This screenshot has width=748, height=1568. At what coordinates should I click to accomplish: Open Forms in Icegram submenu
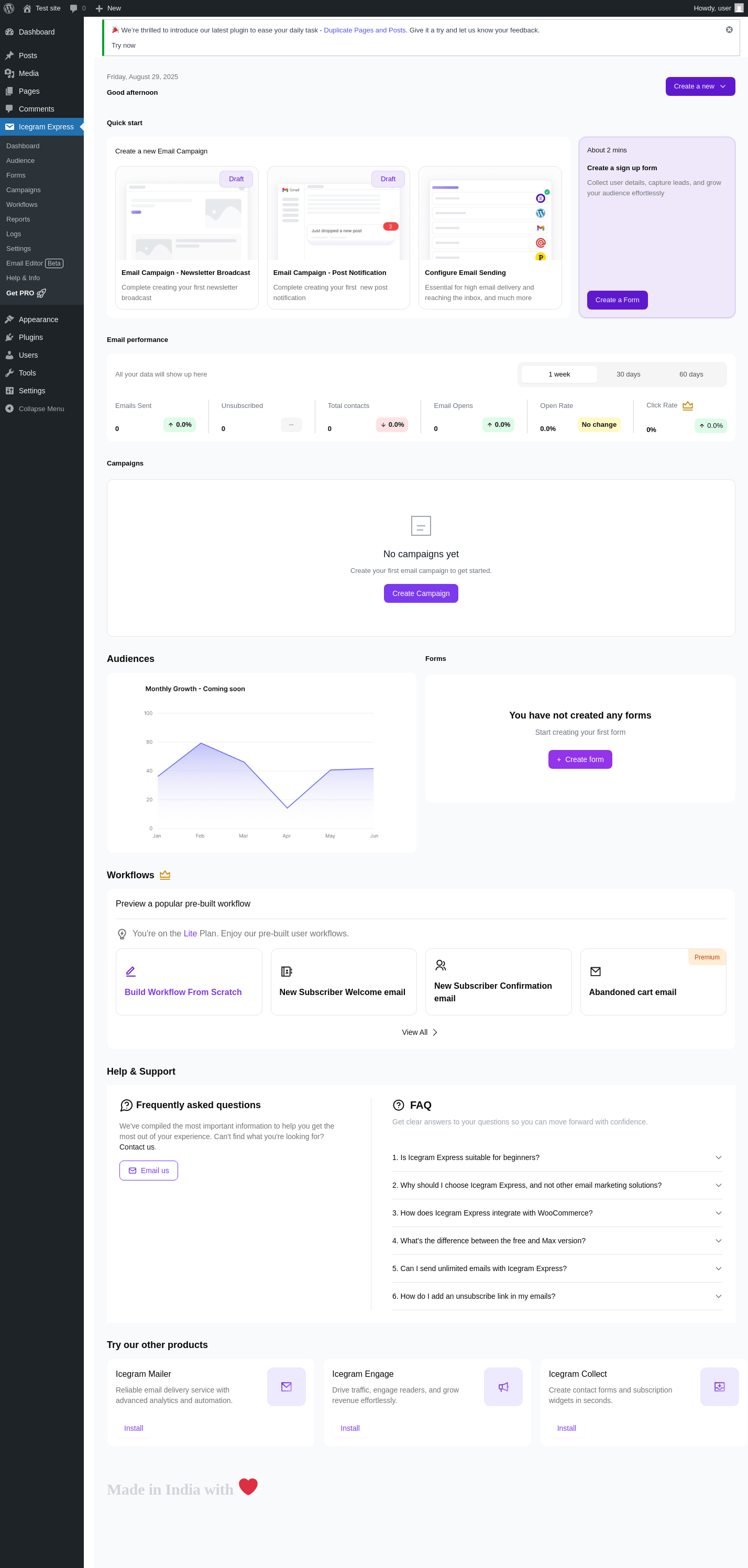click(x=41, y=175)
